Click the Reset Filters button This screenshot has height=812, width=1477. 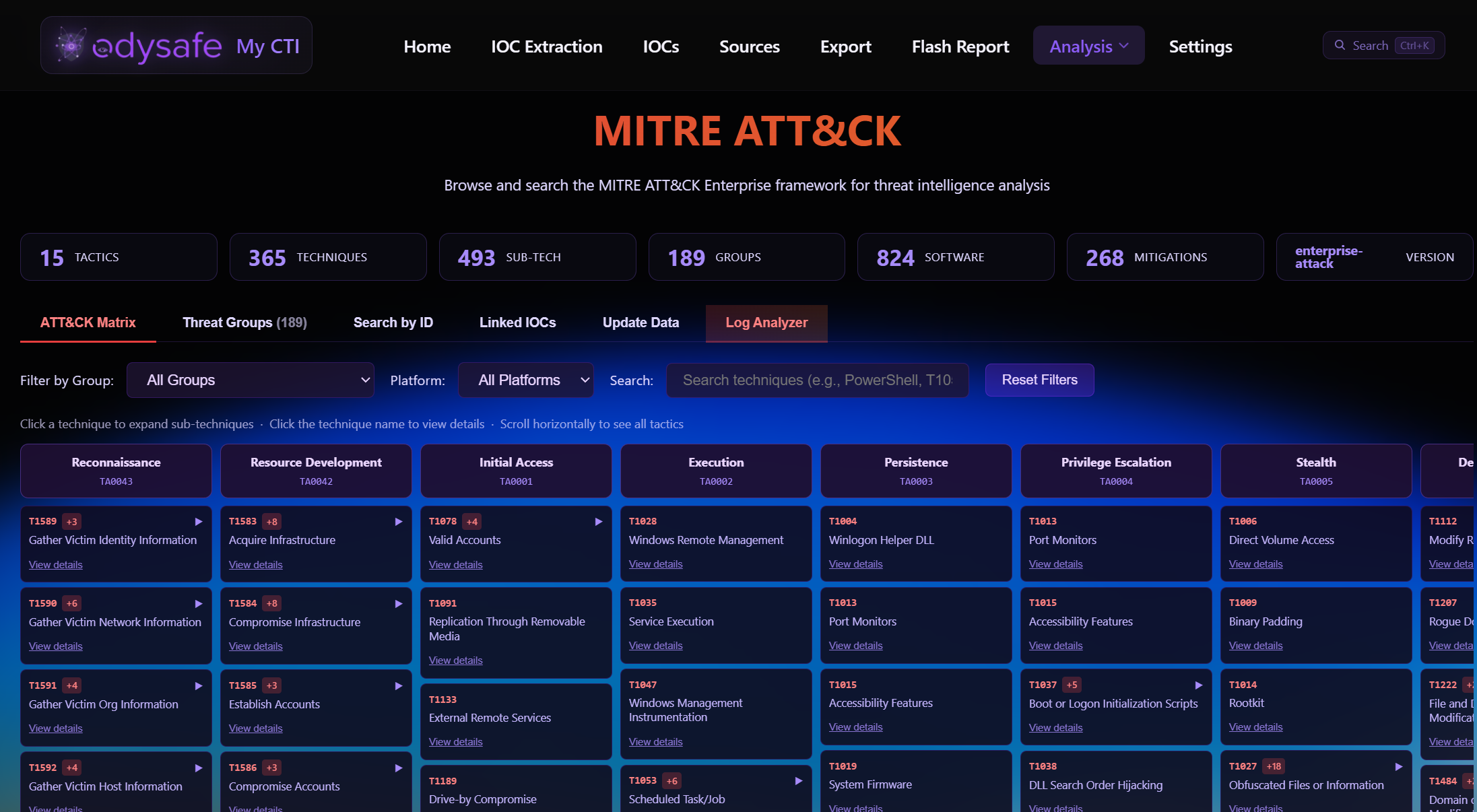pos(1039,380)
